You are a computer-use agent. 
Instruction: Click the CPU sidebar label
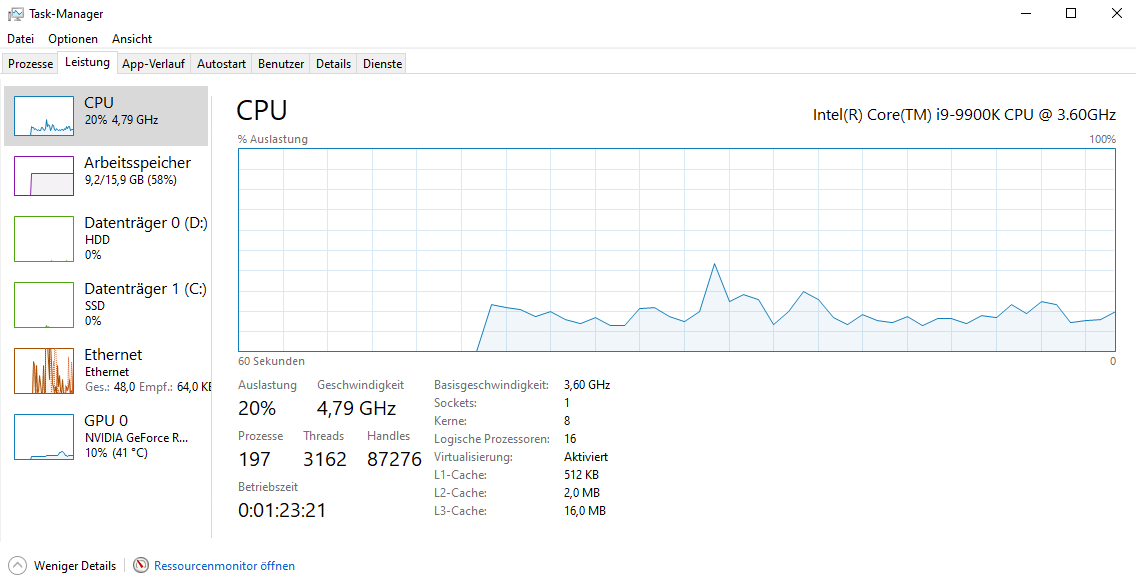coord(99,103)
